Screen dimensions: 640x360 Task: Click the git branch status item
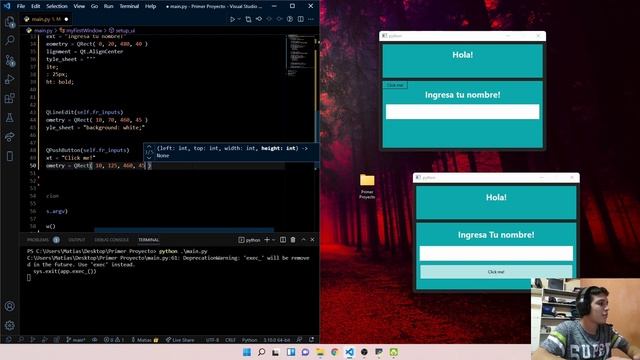point(76,340)
